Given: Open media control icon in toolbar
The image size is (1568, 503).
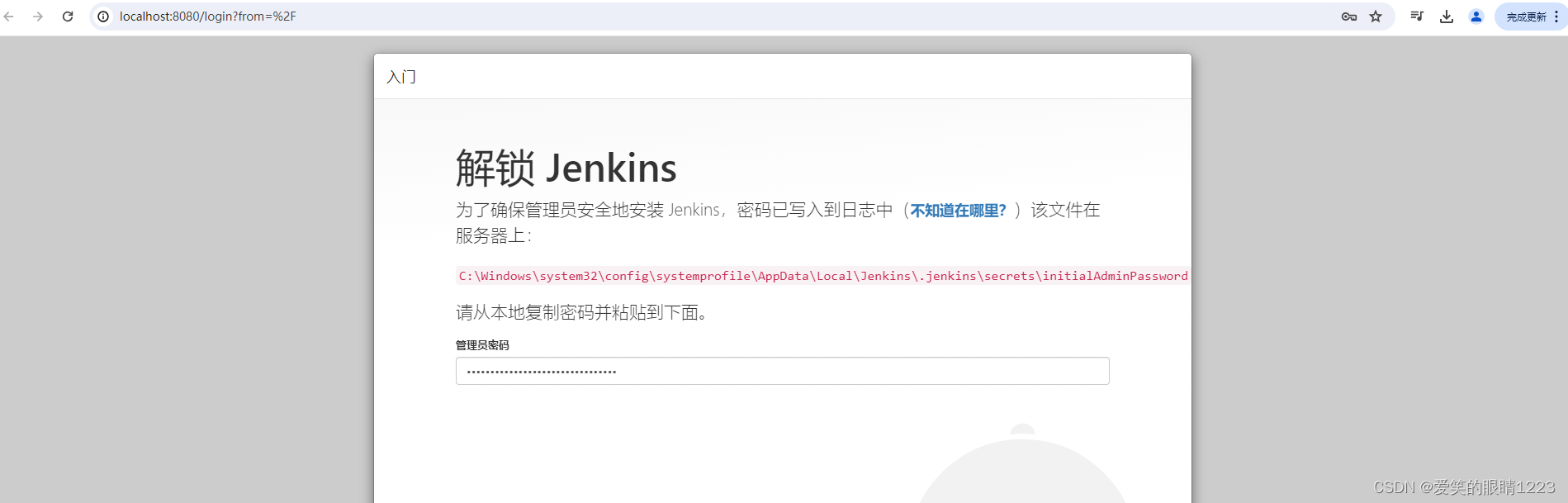Looking at the screenshot, I should point(1417,17).
